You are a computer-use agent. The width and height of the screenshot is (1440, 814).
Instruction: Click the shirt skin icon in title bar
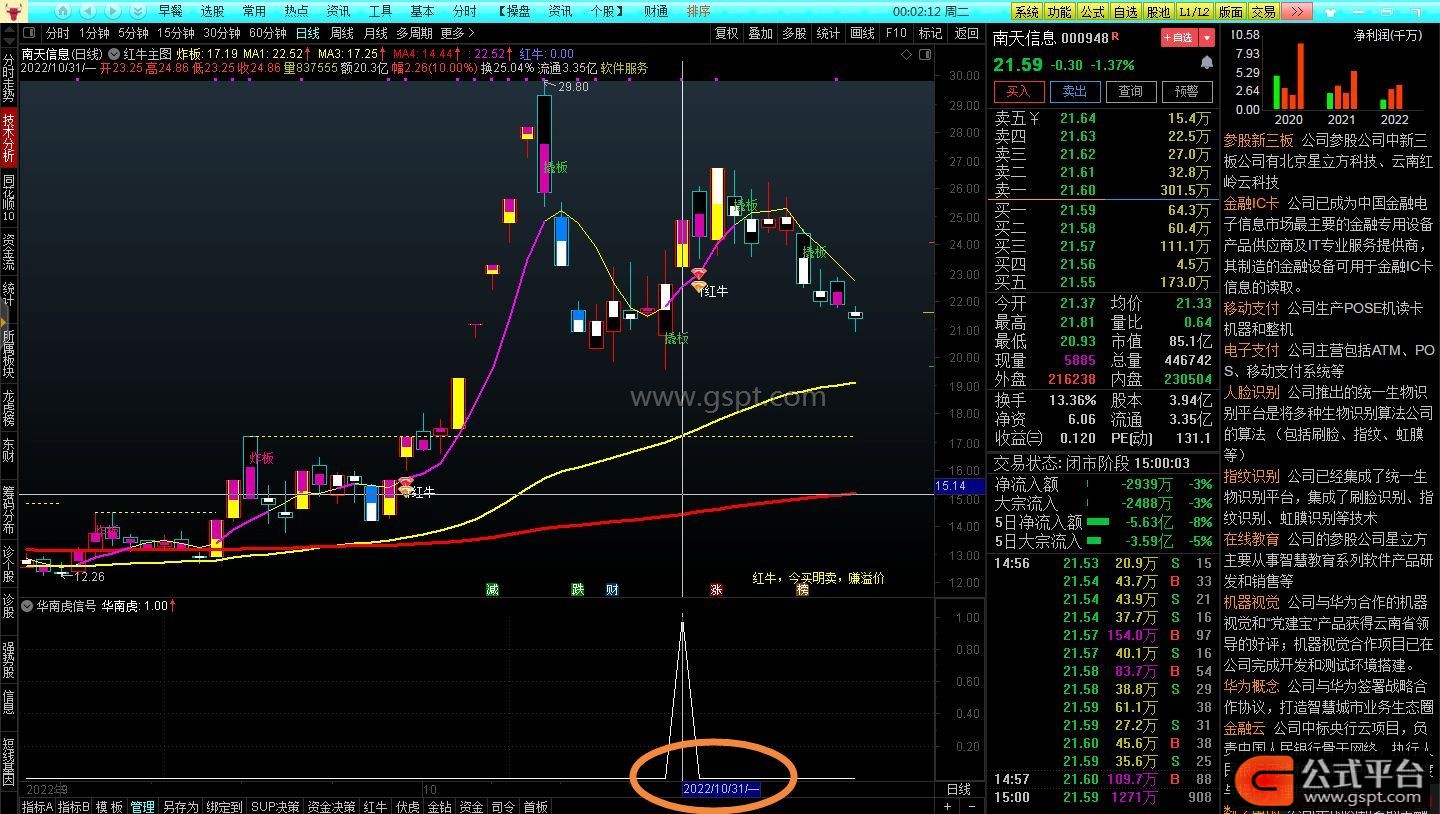click(x=1329, y=11)
